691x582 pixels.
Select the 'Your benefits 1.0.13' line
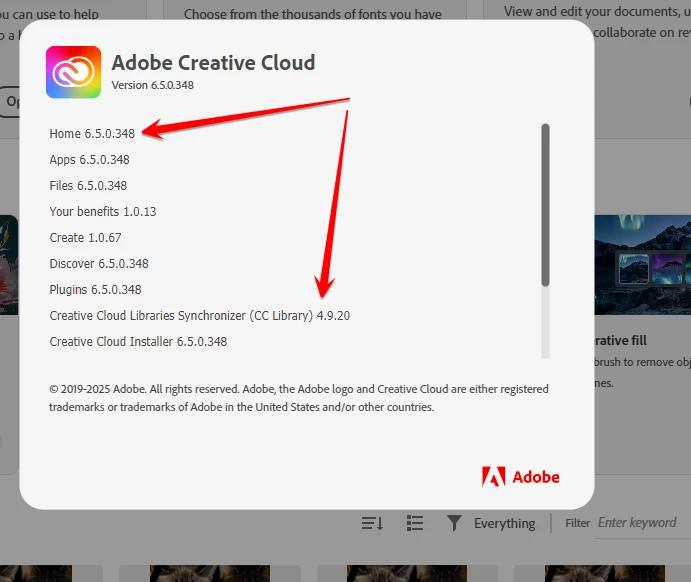coord(103,211)
